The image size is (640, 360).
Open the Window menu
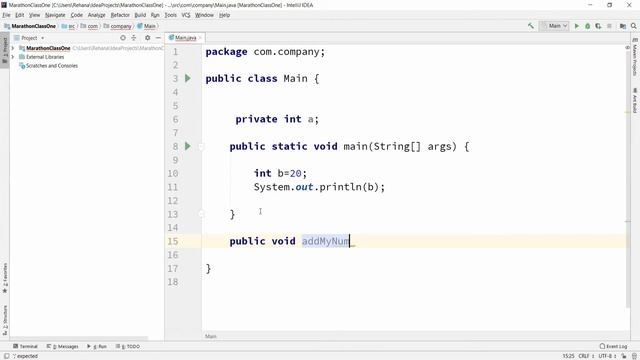(x=204, y=15)
